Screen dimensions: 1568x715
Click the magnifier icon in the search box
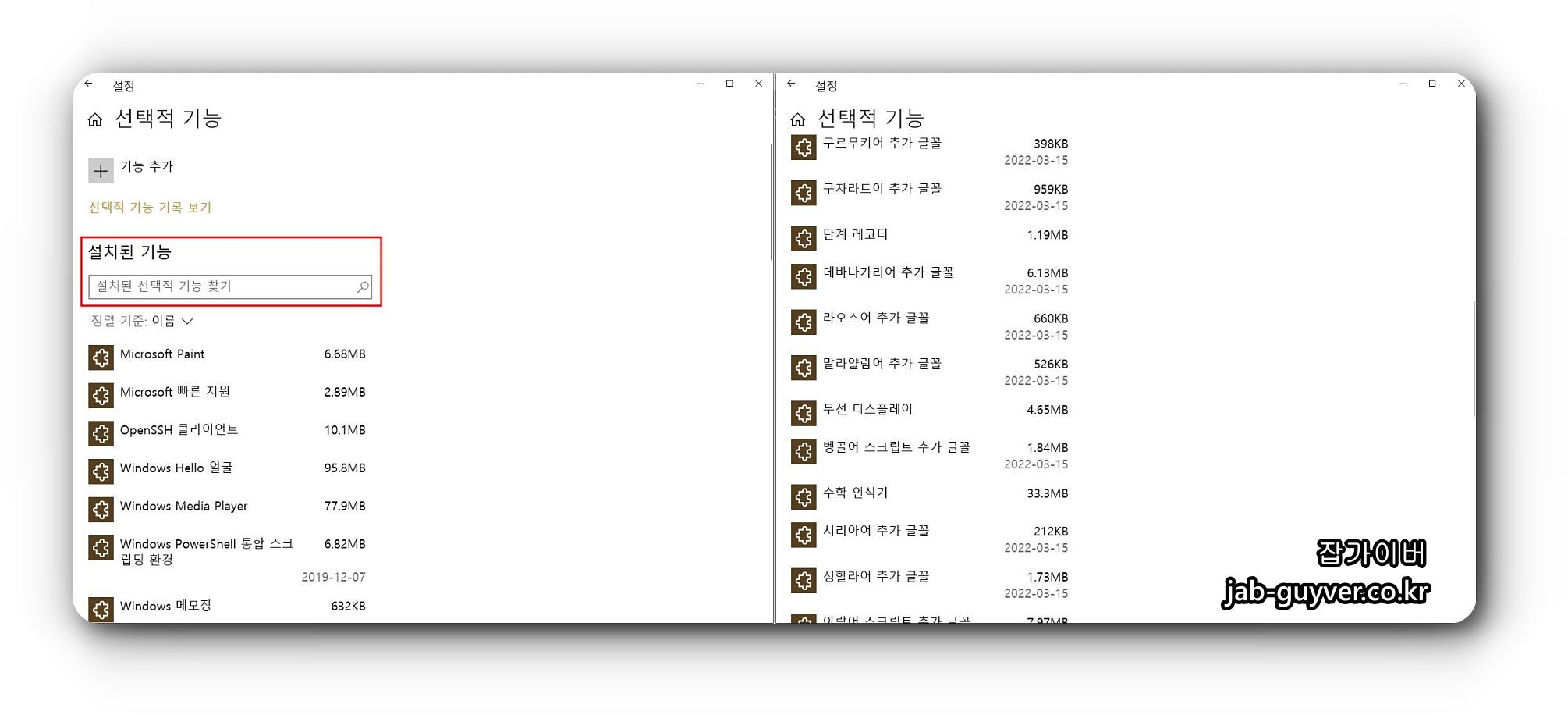click(362, 286)
